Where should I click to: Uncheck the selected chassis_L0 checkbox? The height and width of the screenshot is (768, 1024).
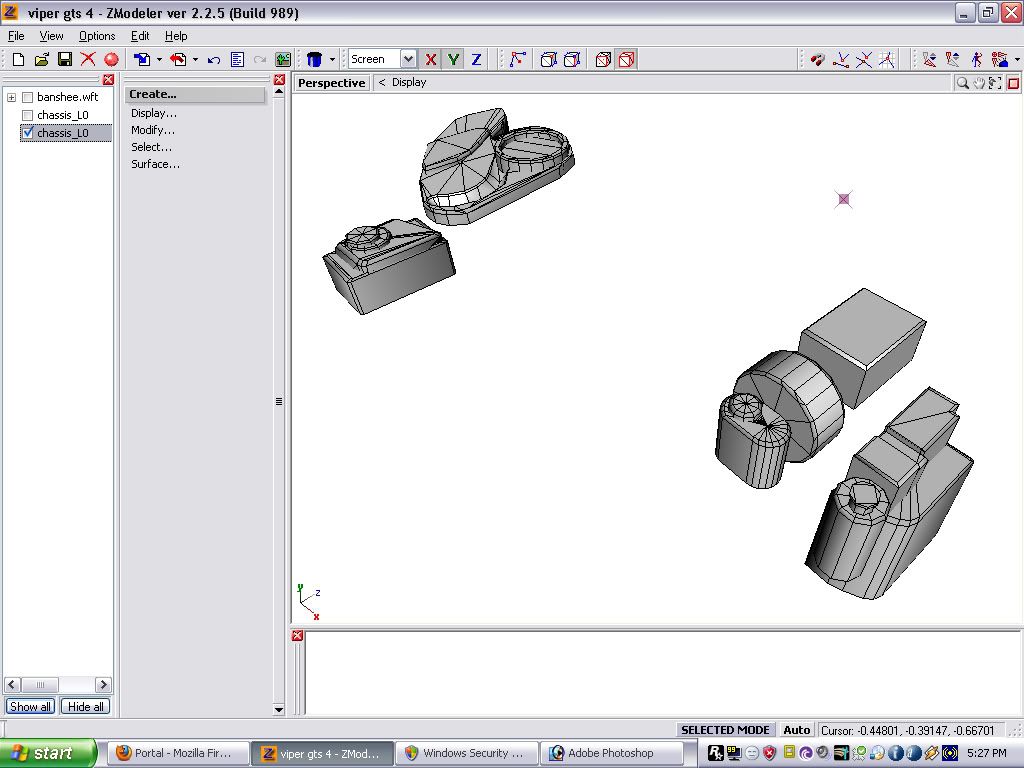(x=28, y=132)
